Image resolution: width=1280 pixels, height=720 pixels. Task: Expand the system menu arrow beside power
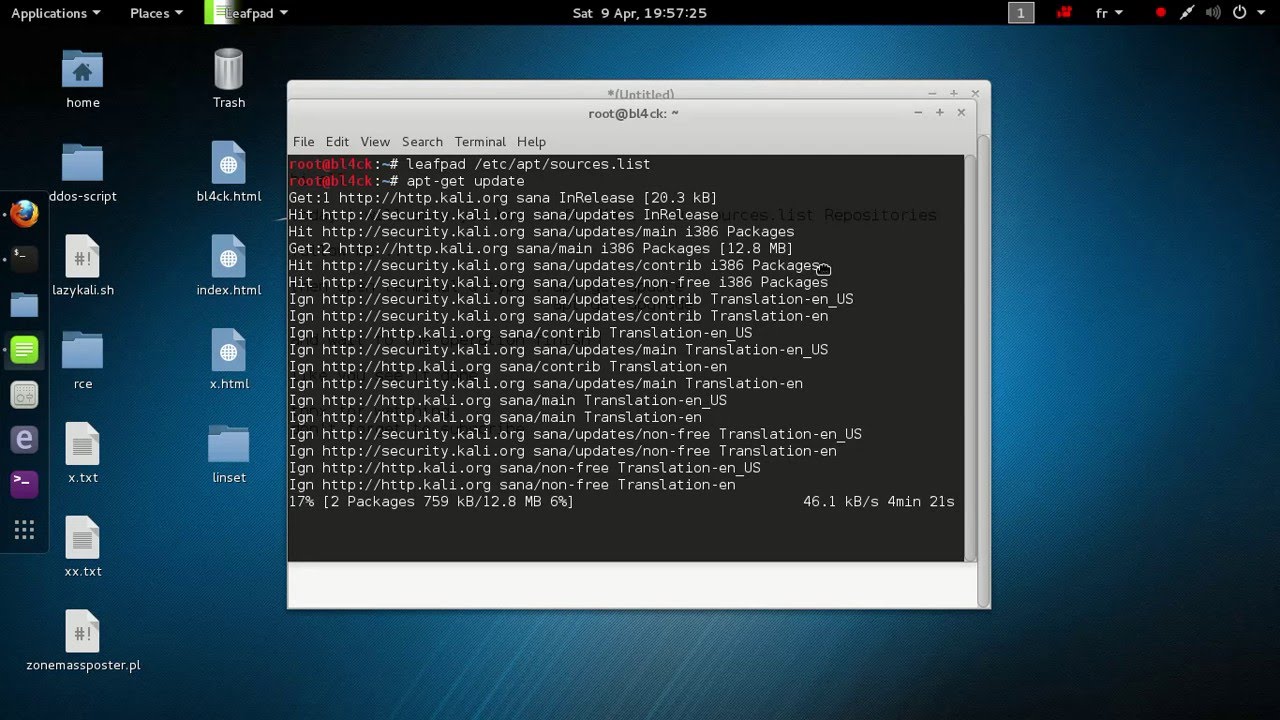pos(1260,13)
